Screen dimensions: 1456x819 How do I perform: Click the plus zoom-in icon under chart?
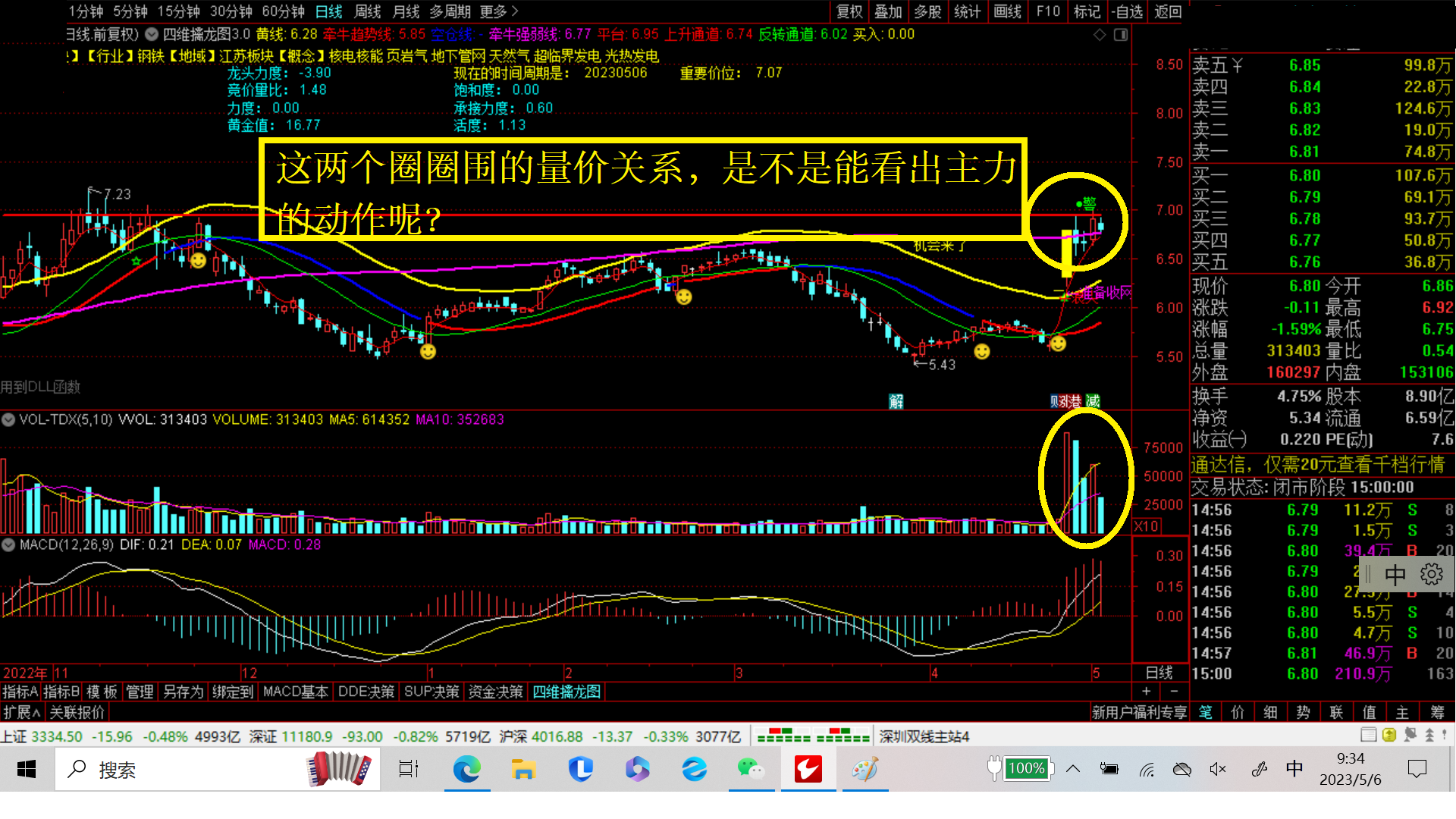(x=1147, y=691)
